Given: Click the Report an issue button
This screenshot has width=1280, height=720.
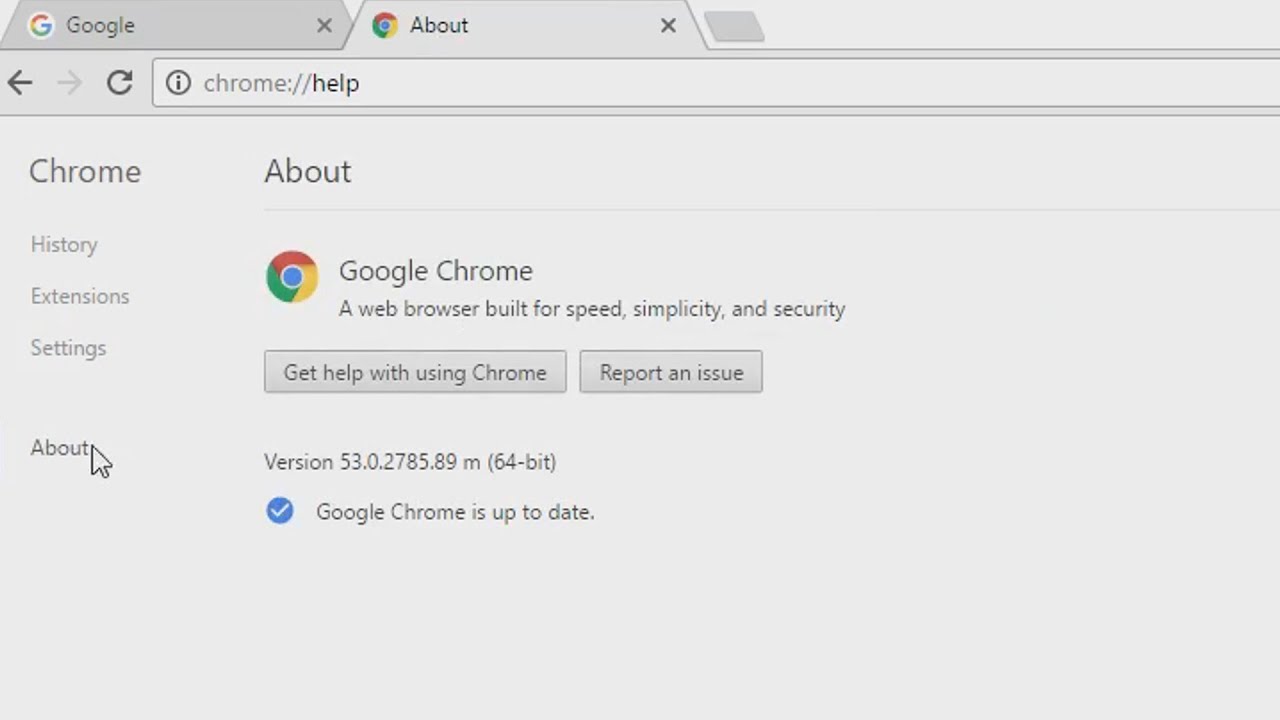Looking at the screenshot, I should click(x=671, y=372).
